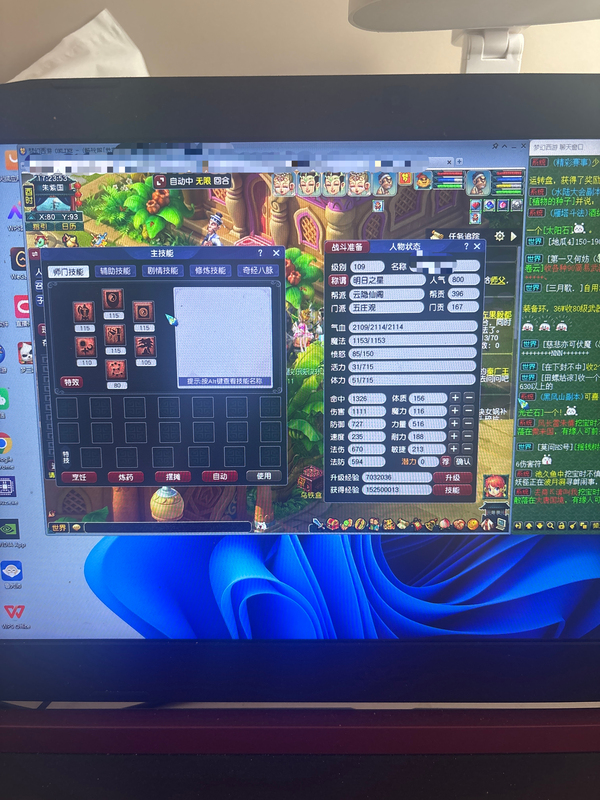Viewport: 600px width, 800px height.
Task: Select the skill icon labeled 110
Action: [x=85, y=346]
